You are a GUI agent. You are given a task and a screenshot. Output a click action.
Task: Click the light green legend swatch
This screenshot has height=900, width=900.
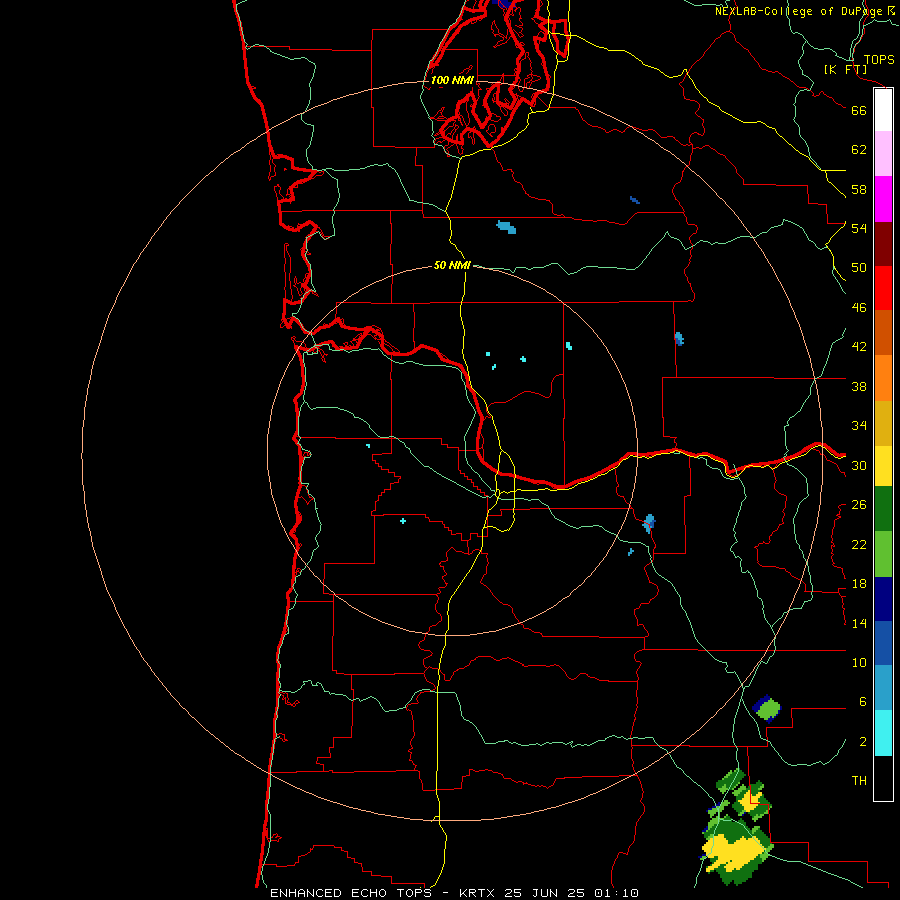883,554
